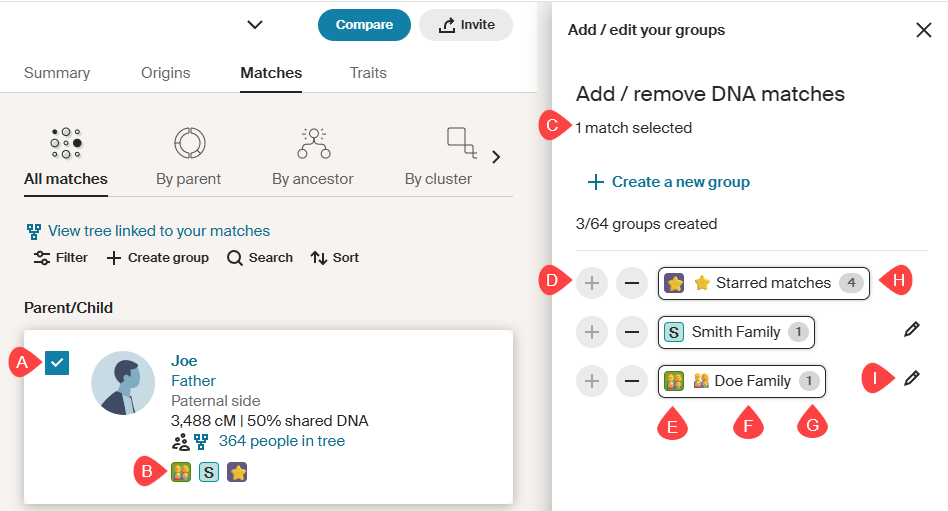The image size is (948, 511).
Task: Switch to the Origins tab
Action: tap(165, 73)
